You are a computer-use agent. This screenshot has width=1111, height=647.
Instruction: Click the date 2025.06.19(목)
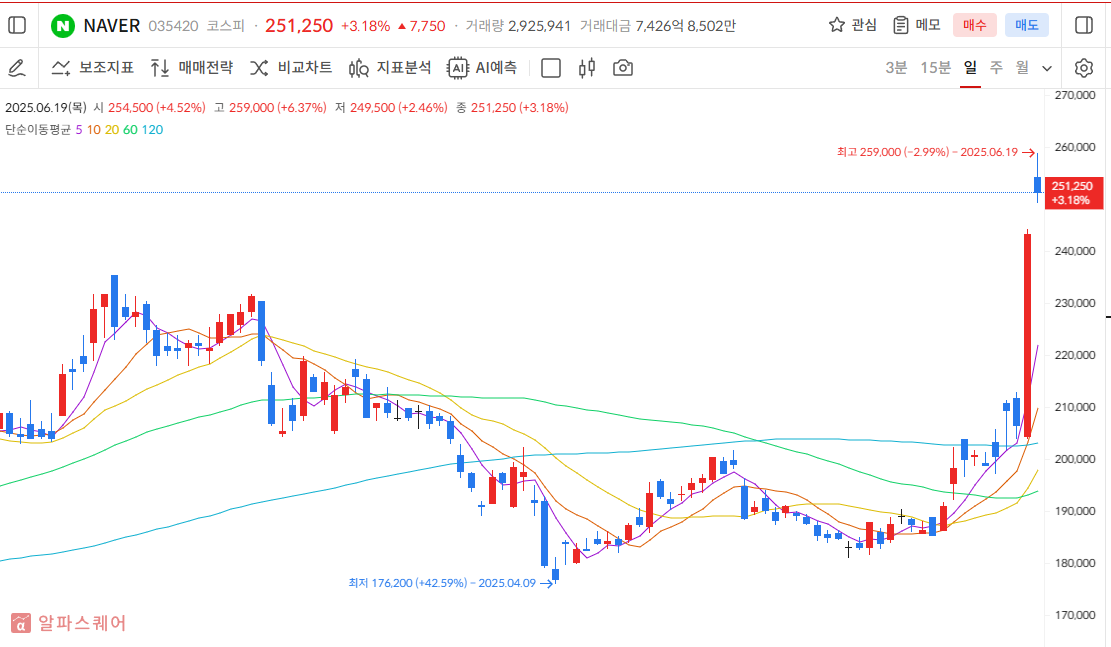45,108
